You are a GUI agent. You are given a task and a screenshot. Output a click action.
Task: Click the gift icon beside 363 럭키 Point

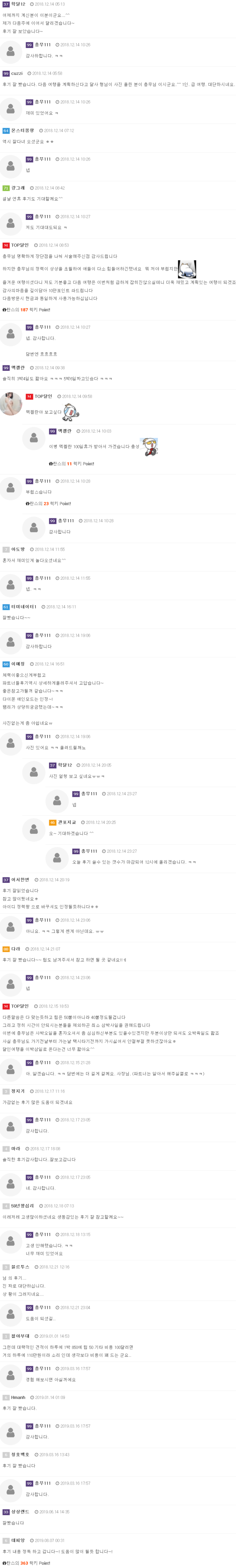[x=4, y=1562]
